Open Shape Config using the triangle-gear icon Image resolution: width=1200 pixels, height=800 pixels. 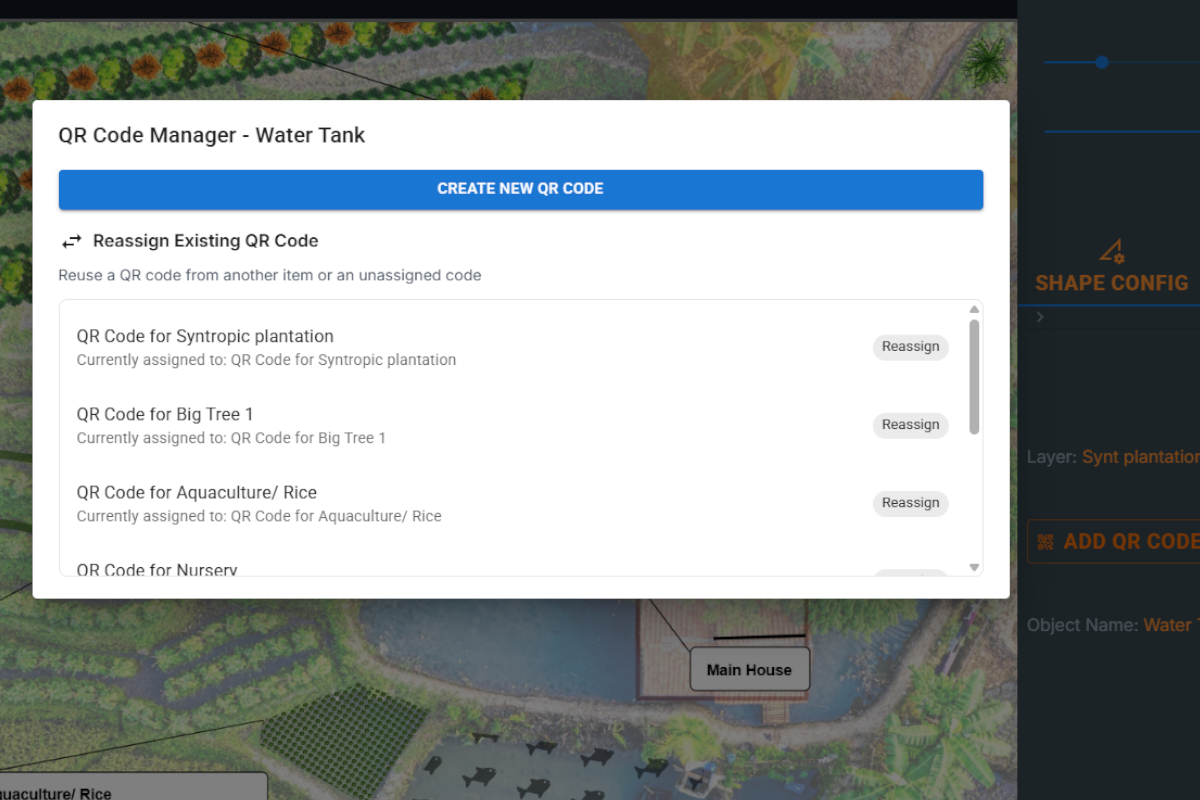tap(1110, 250)
